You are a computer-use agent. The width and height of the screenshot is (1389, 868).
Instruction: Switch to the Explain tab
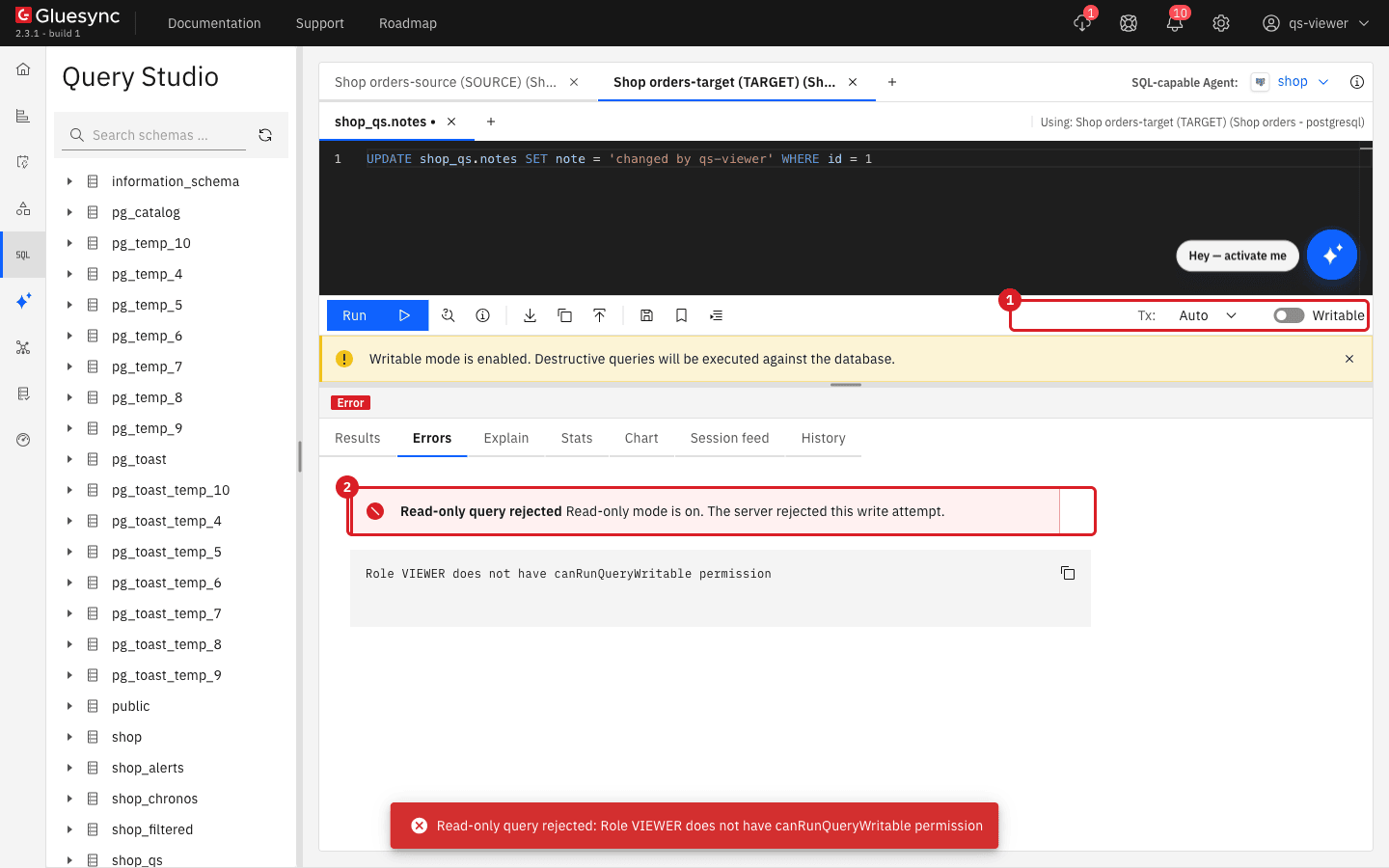(x=506, y=438)
